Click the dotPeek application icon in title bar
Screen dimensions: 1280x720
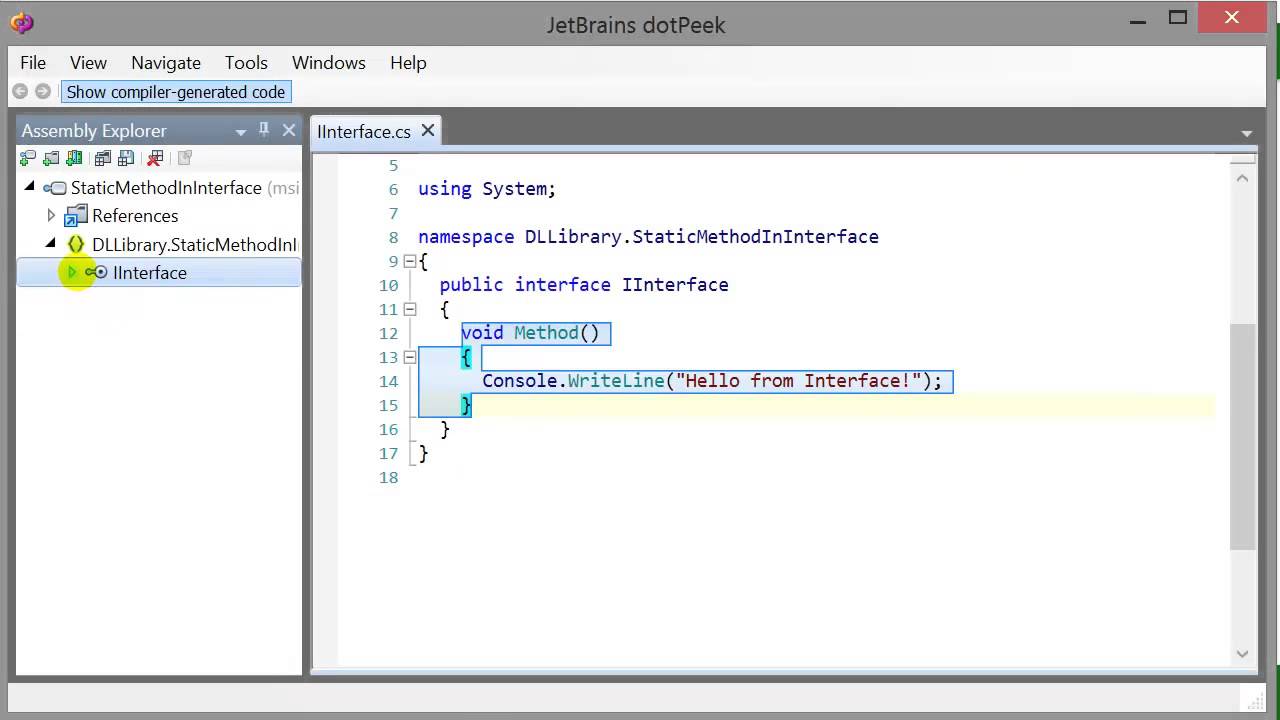[22, 23]
